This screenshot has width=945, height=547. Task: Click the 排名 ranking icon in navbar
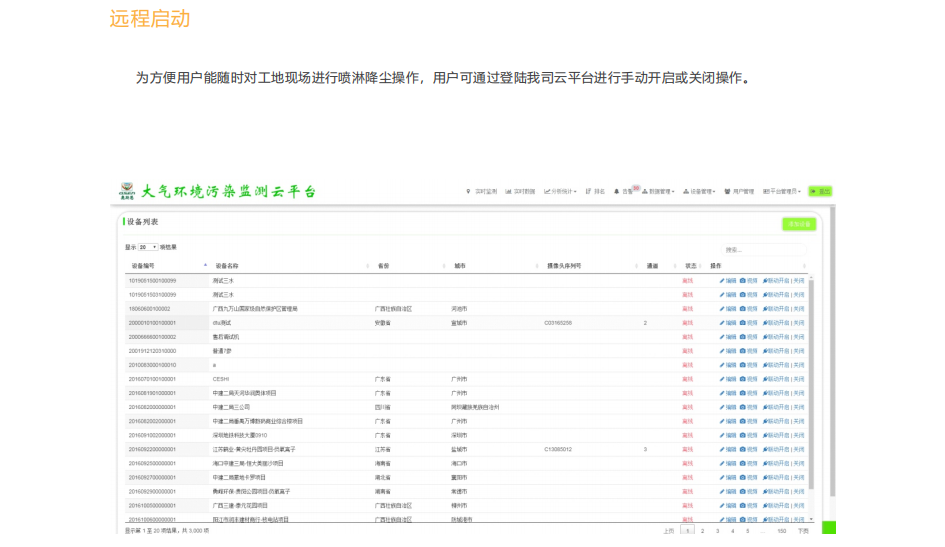pos(589,191)
